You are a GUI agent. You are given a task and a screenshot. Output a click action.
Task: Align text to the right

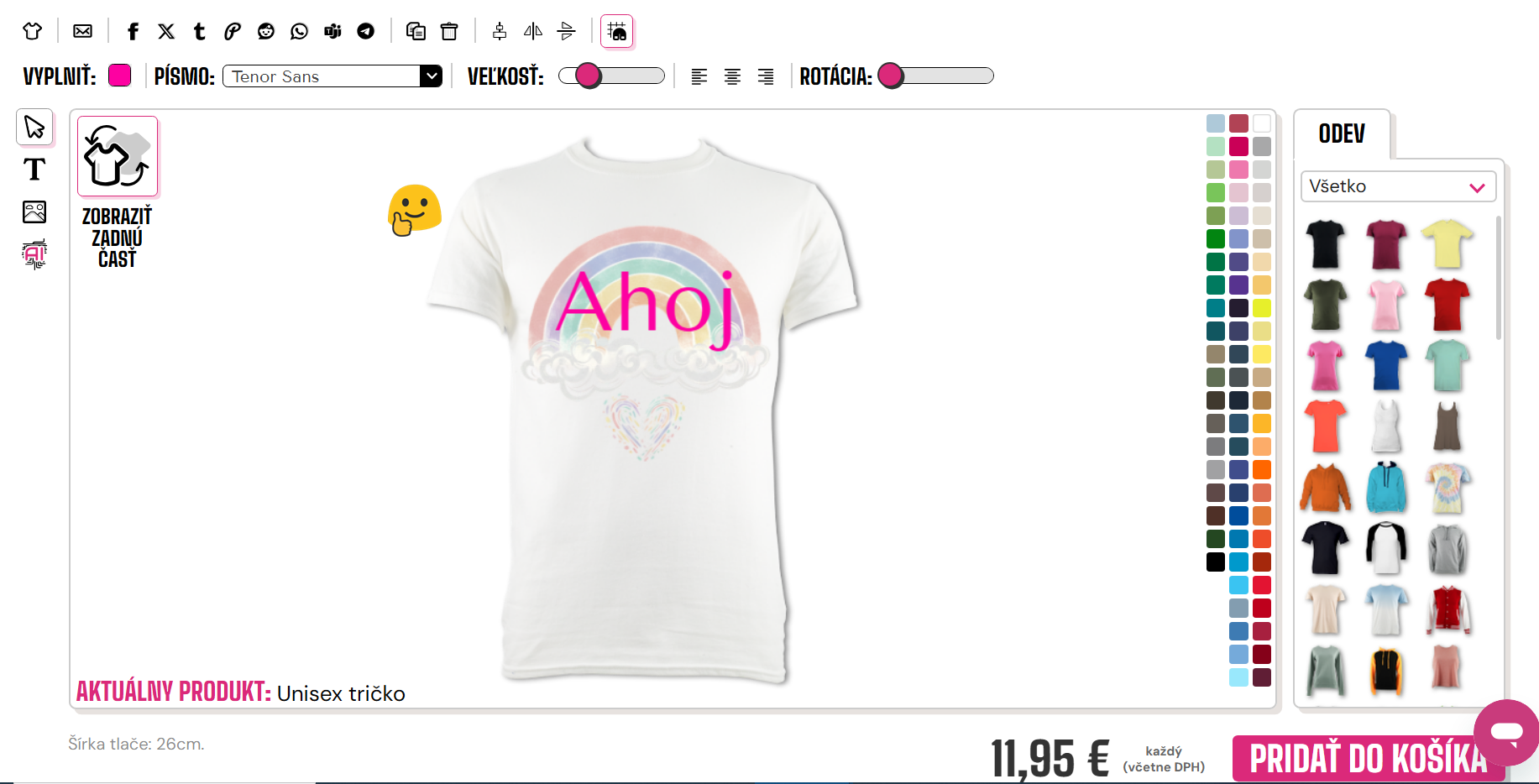(766, 76)
